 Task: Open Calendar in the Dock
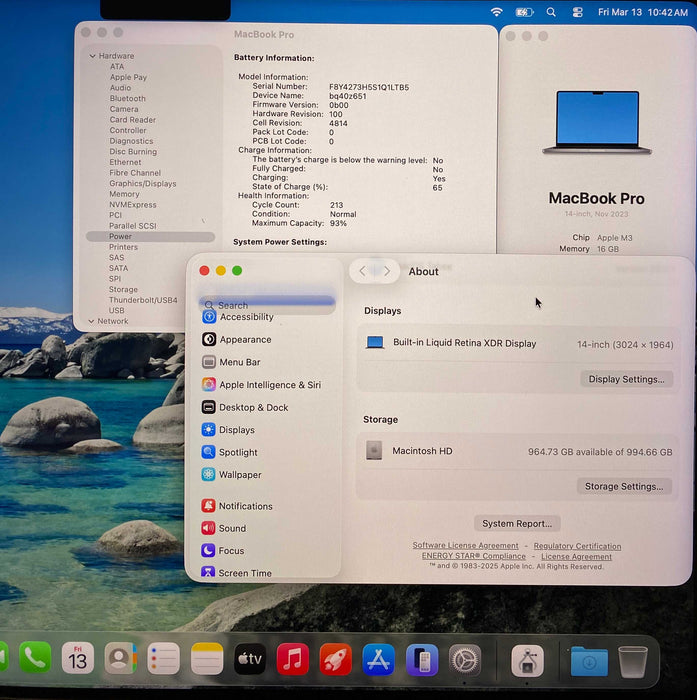pos(78,658)
